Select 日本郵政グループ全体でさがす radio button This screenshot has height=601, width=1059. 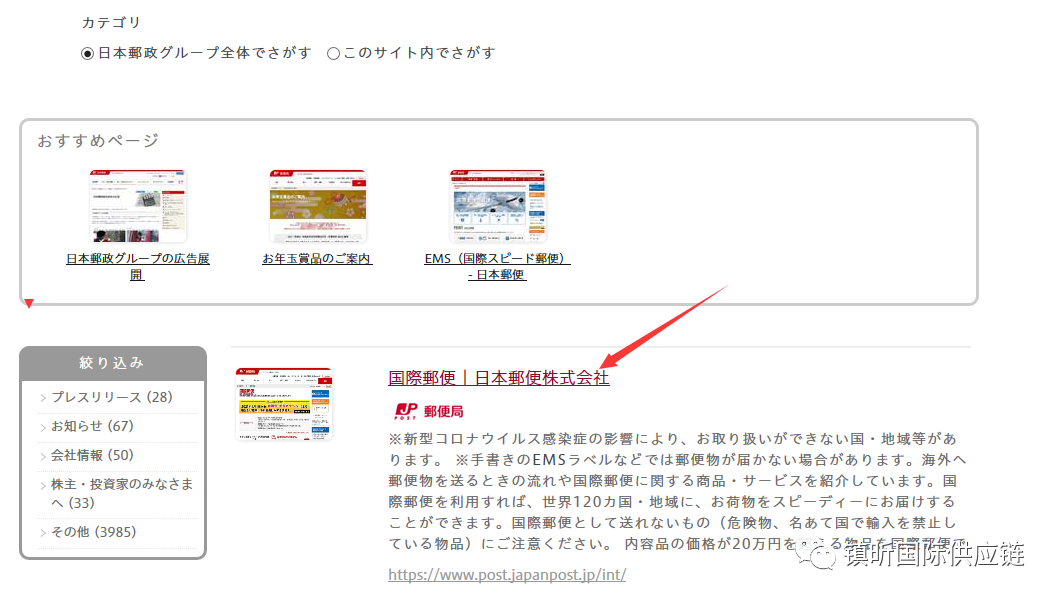87,53
